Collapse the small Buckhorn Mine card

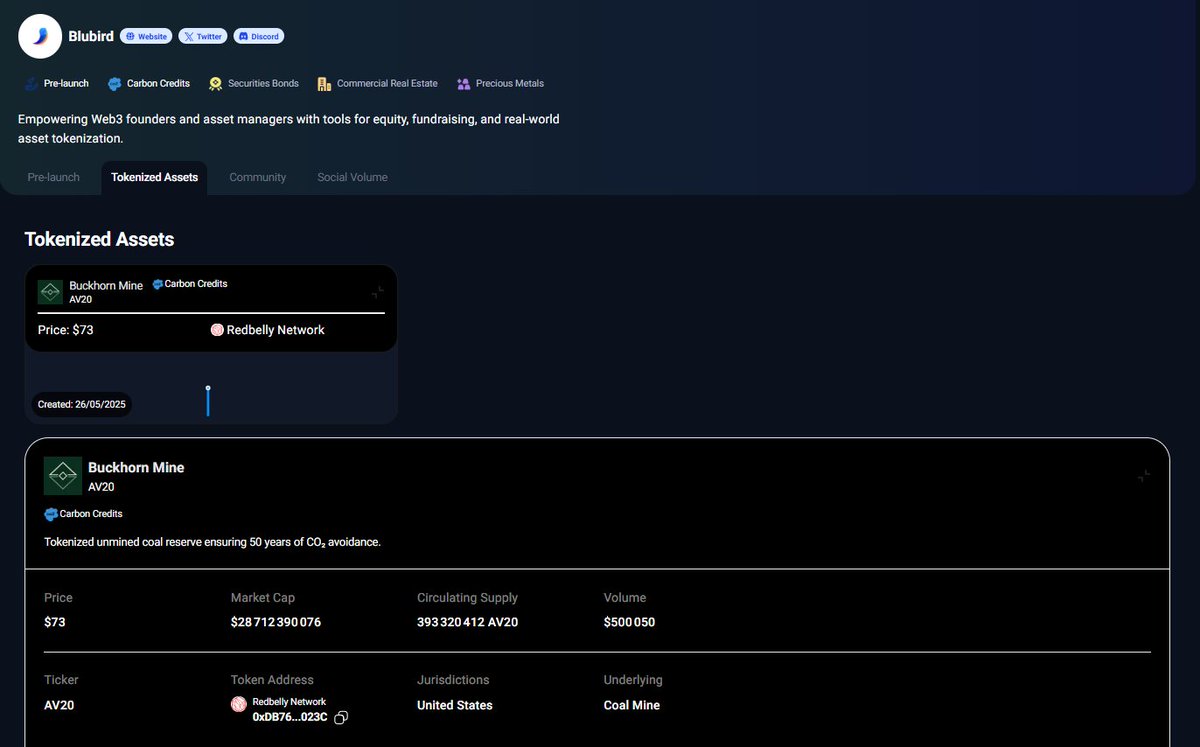click(378, 292)
